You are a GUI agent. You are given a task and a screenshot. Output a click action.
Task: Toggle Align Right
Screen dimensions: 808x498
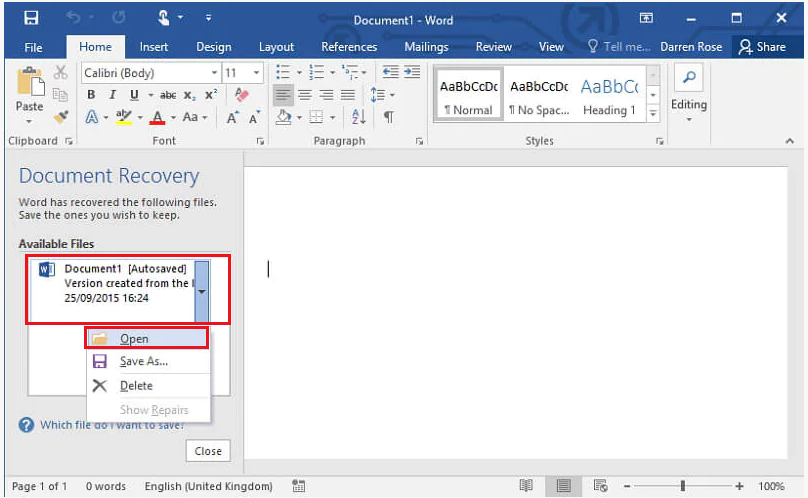[x=326, y=95]
